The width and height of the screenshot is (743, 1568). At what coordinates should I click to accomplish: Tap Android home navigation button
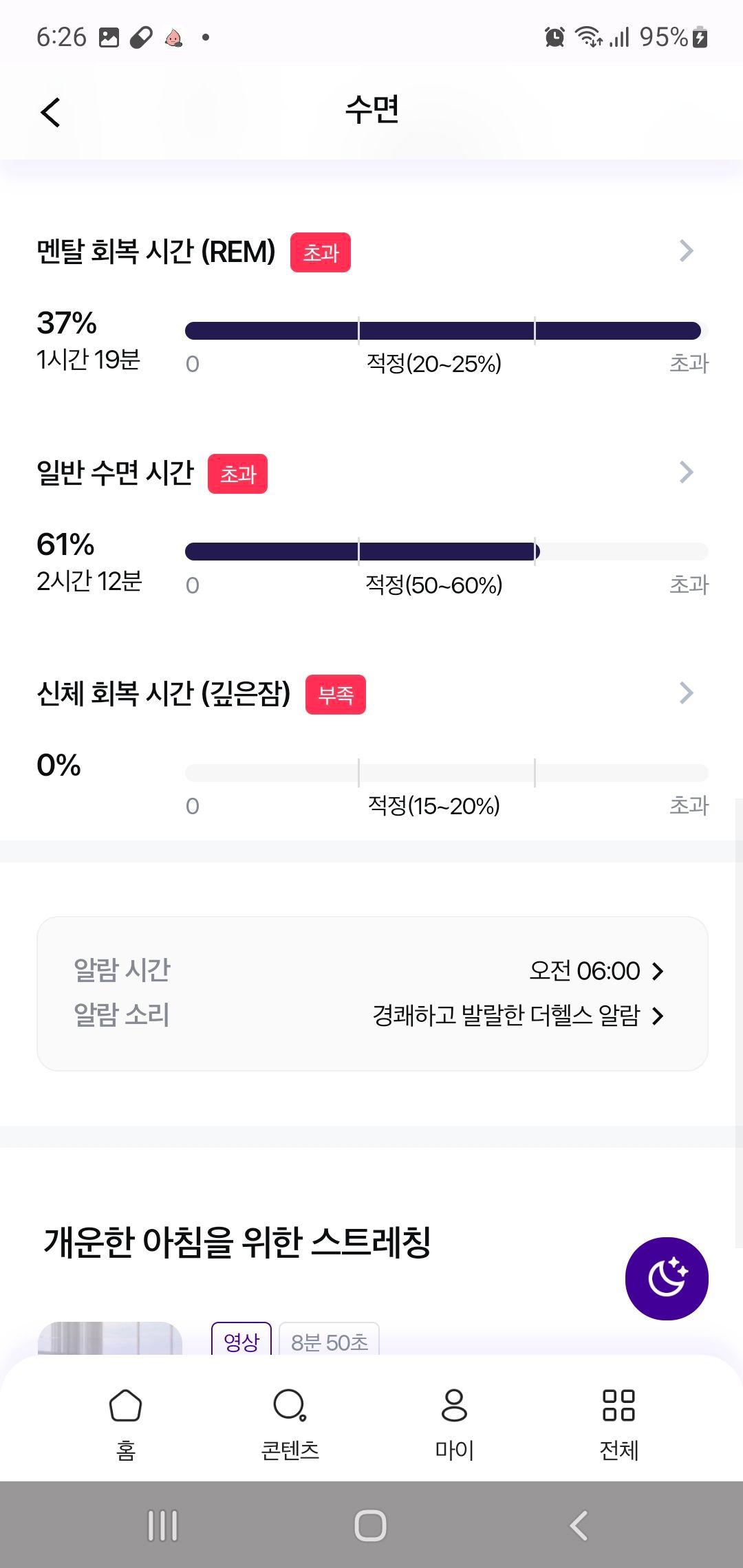coord(371,1525)
